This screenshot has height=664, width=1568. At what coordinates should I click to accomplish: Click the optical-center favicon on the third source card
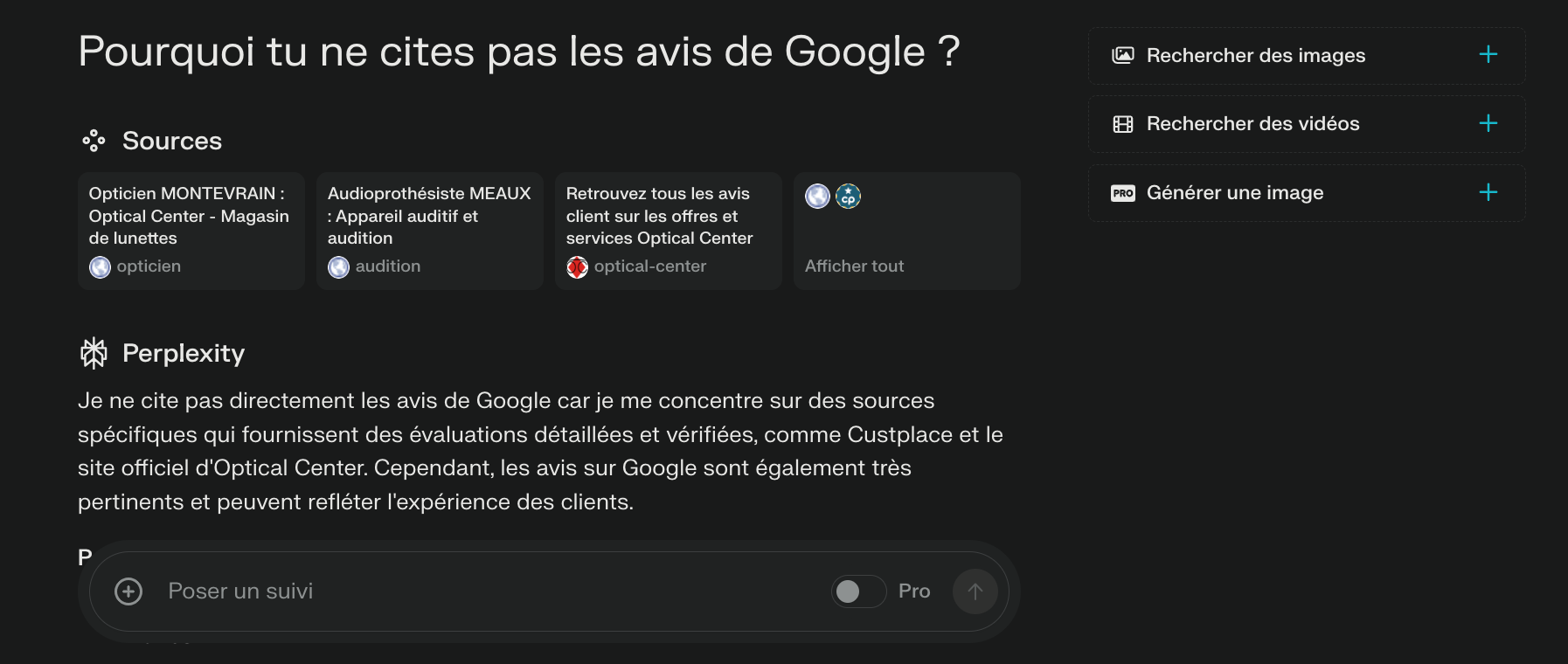(x=577, y=266)
